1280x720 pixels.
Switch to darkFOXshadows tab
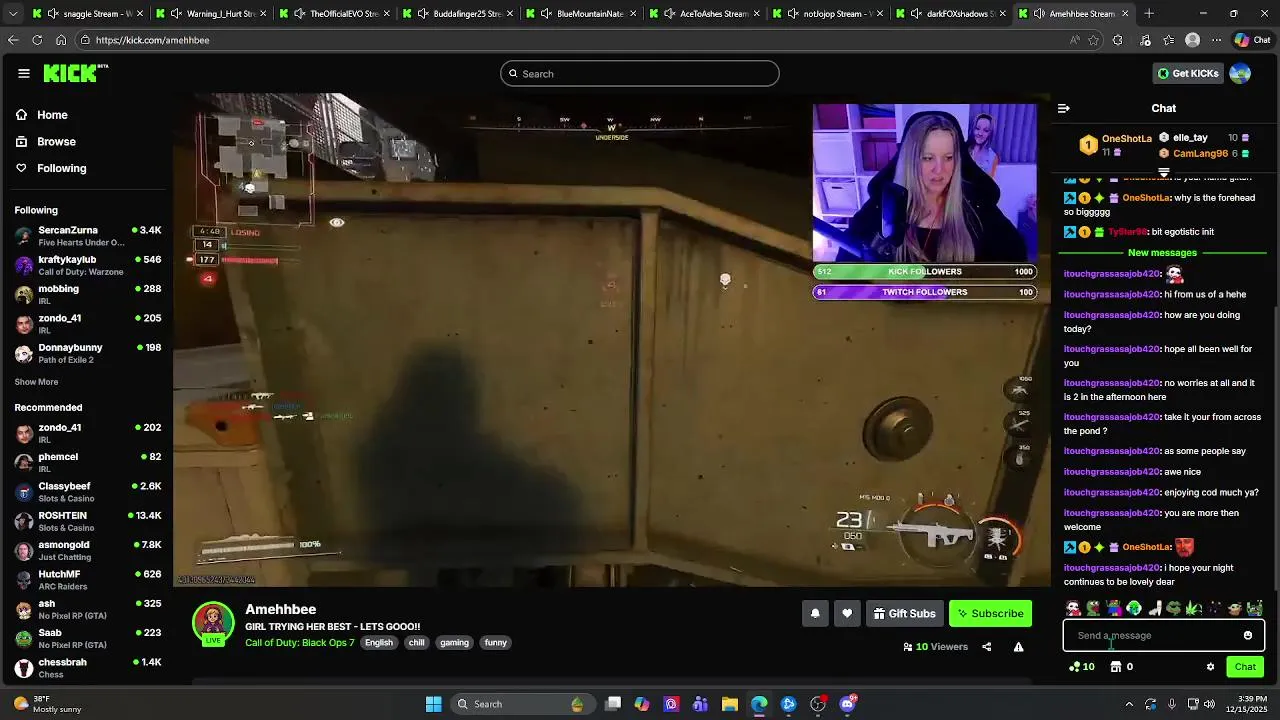952,14
